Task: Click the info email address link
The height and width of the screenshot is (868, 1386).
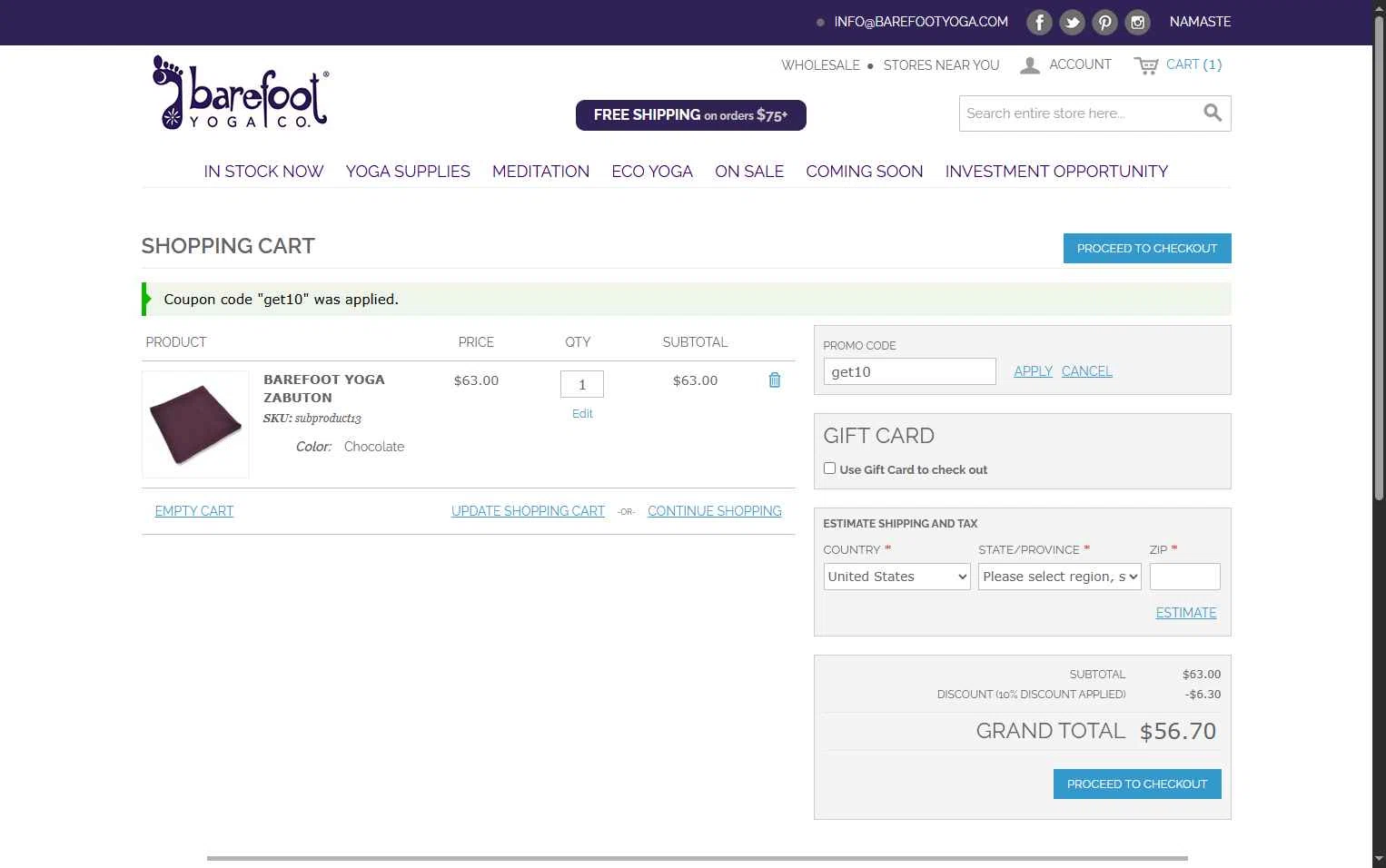Action: click(x=921, y=22)
